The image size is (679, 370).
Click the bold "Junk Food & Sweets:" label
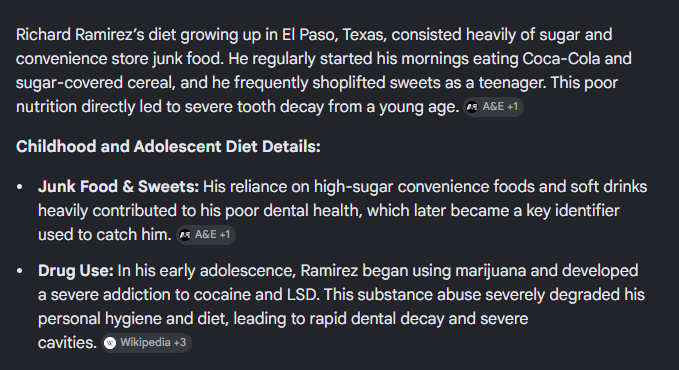click(118, 187)
